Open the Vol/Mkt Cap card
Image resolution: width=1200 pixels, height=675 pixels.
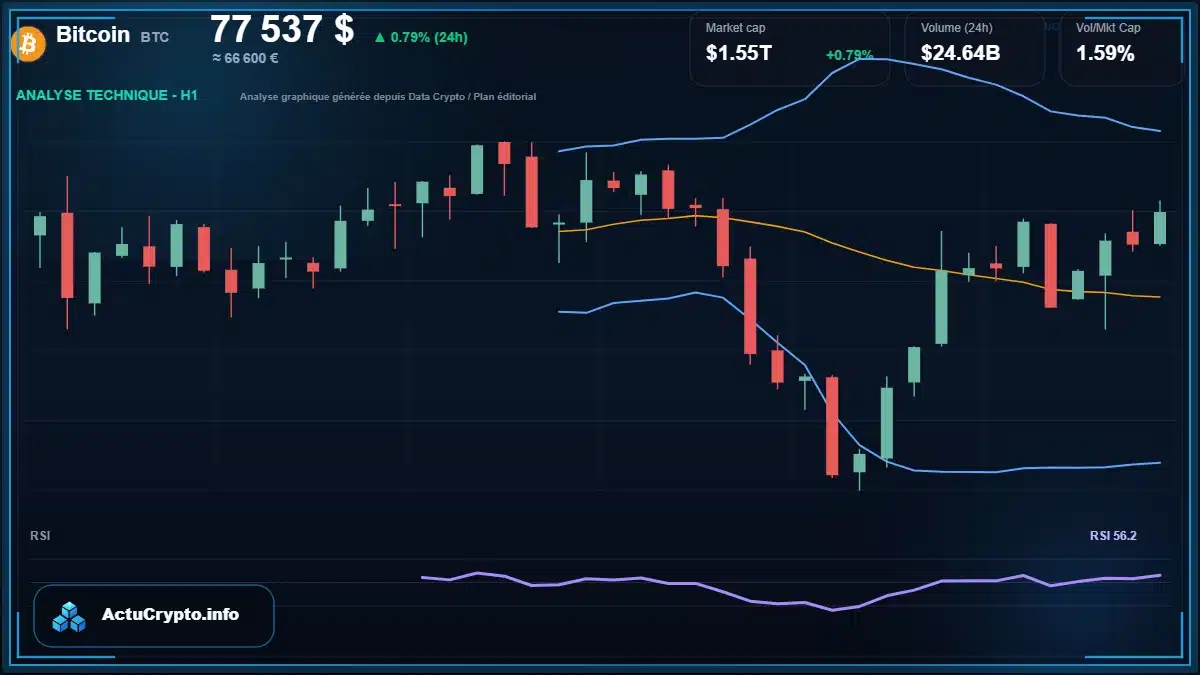(1123, 49)
